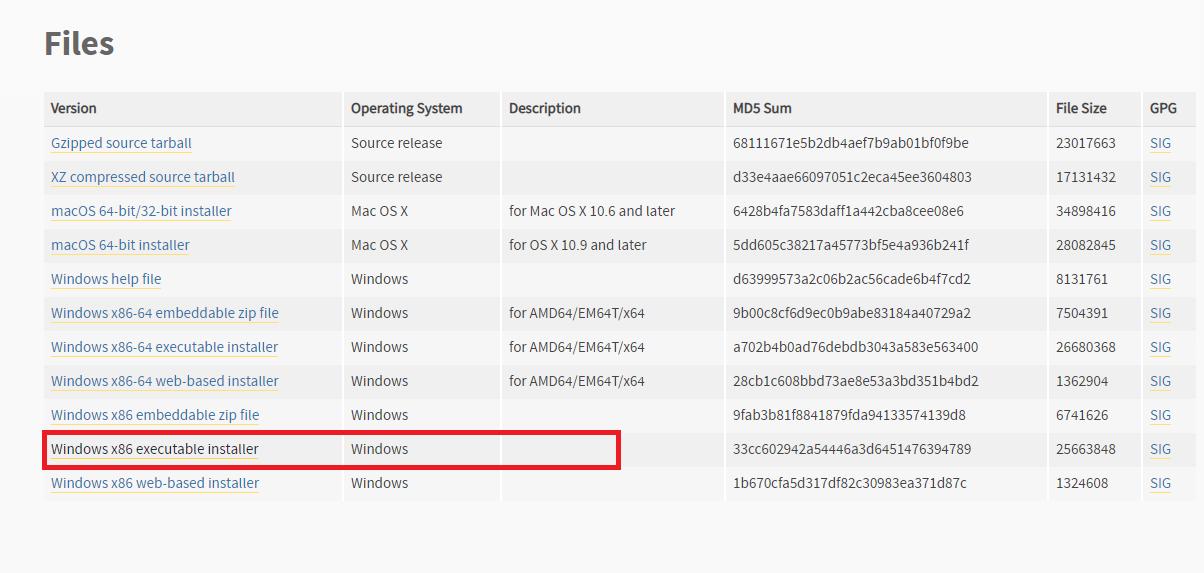Click SIG link for XZ compressed tarball
This screenshot has height=573, width=1204.
pyautogui.click(x=1160, y=177)
